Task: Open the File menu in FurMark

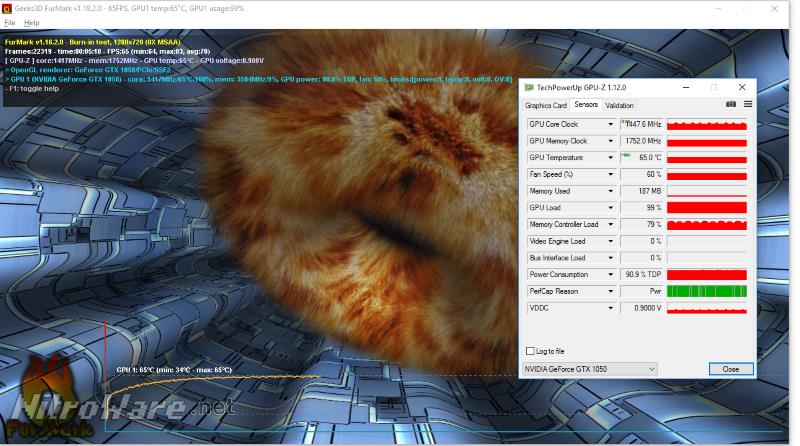Action: point(10,23)
